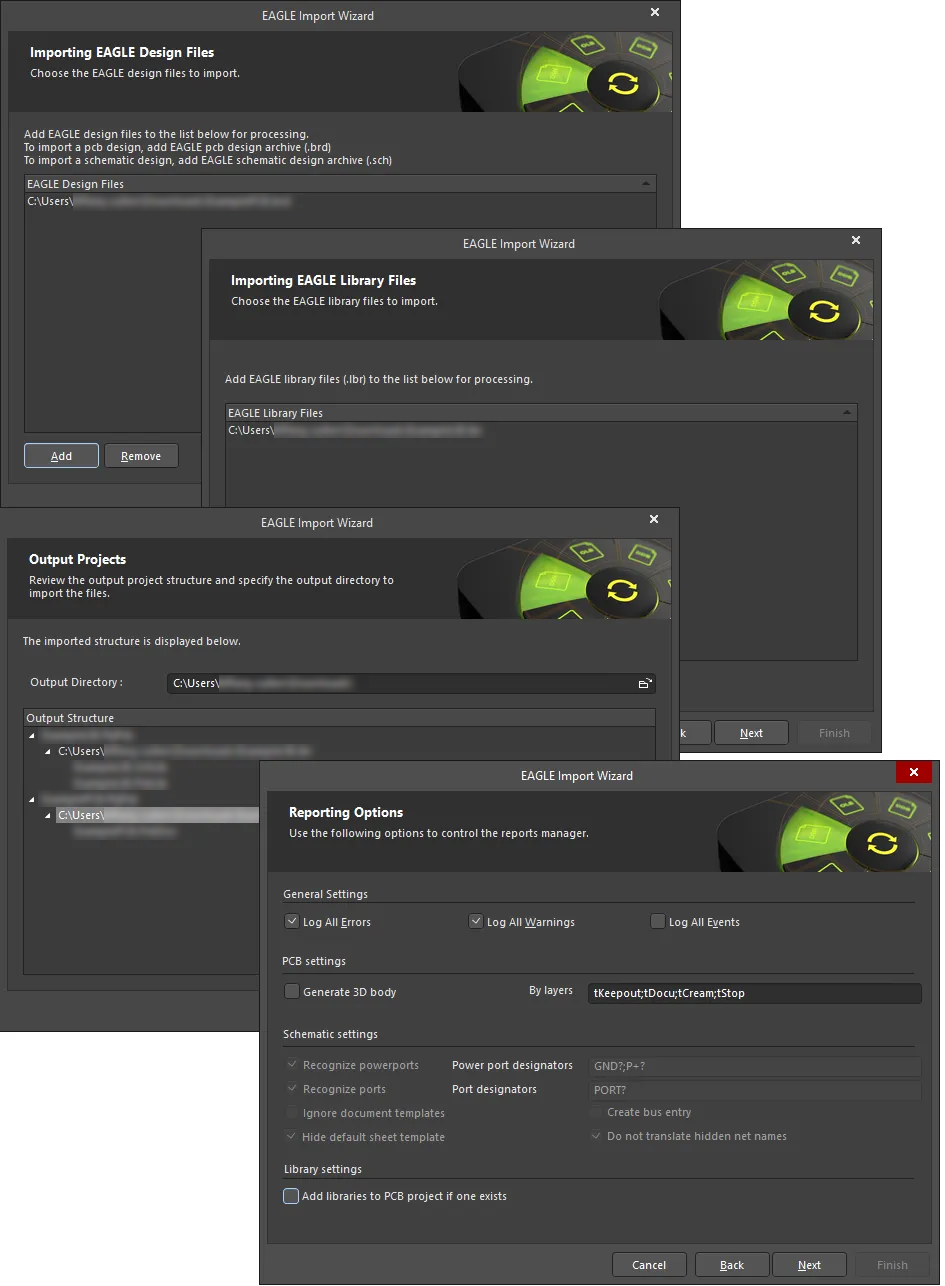Image resolution: width=945 pixels, height=1286 pixels.
Task: Close the Importing EAGLE Design Files window
Action: 655,12
